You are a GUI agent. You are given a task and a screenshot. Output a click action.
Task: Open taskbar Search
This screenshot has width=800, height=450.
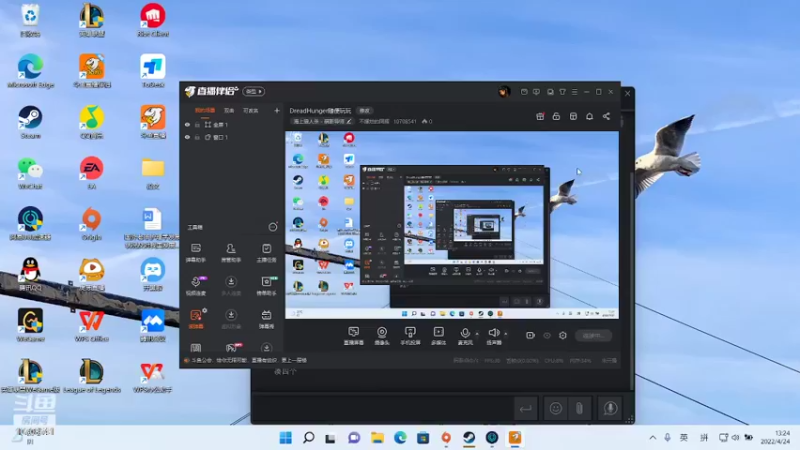pos(308,438)
